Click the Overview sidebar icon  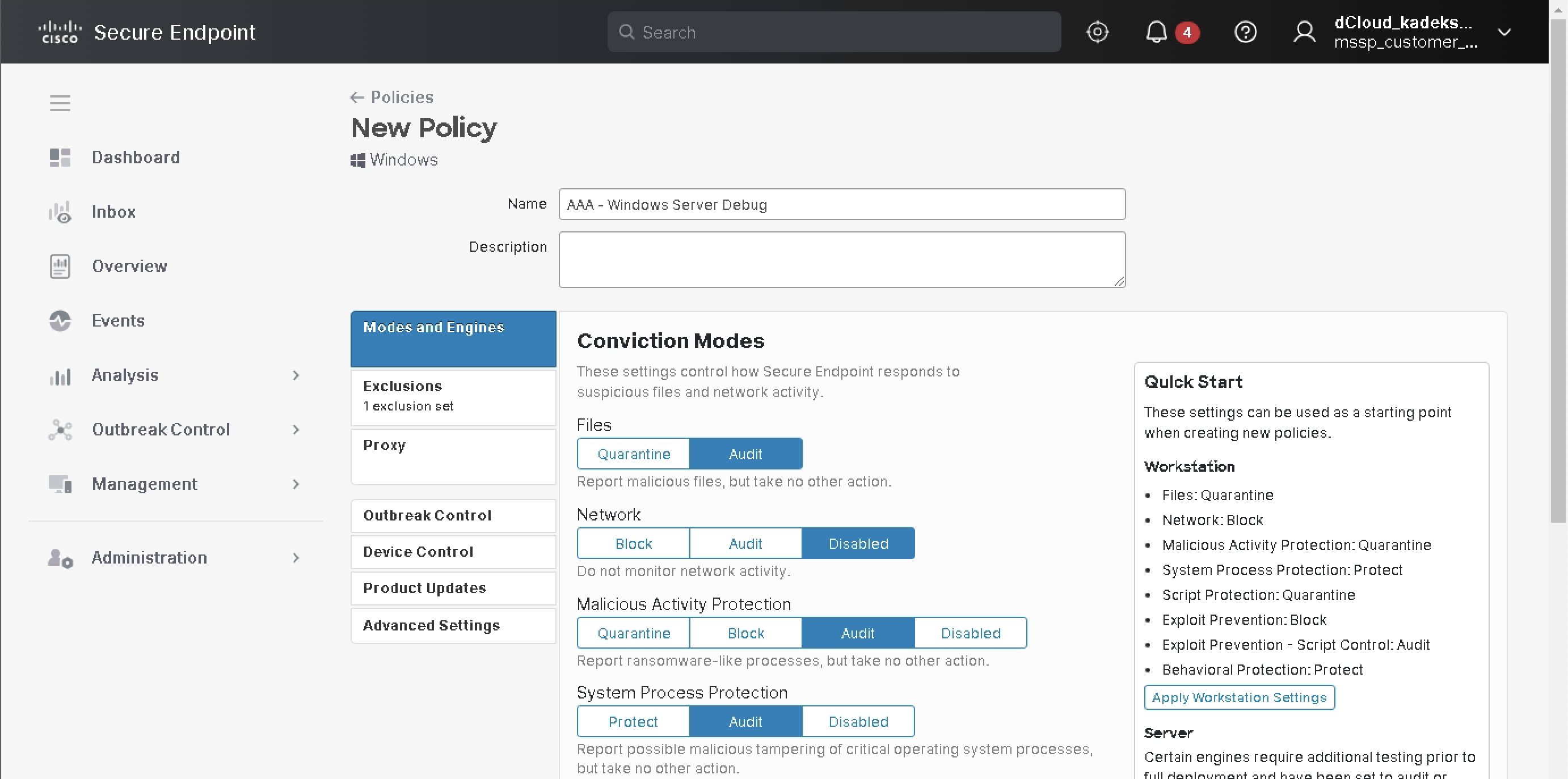point(60,266)
